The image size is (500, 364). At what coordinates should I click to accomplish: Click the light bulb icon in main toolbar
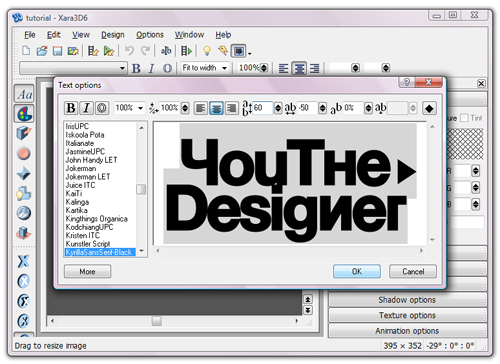click(x=207, y=51)
